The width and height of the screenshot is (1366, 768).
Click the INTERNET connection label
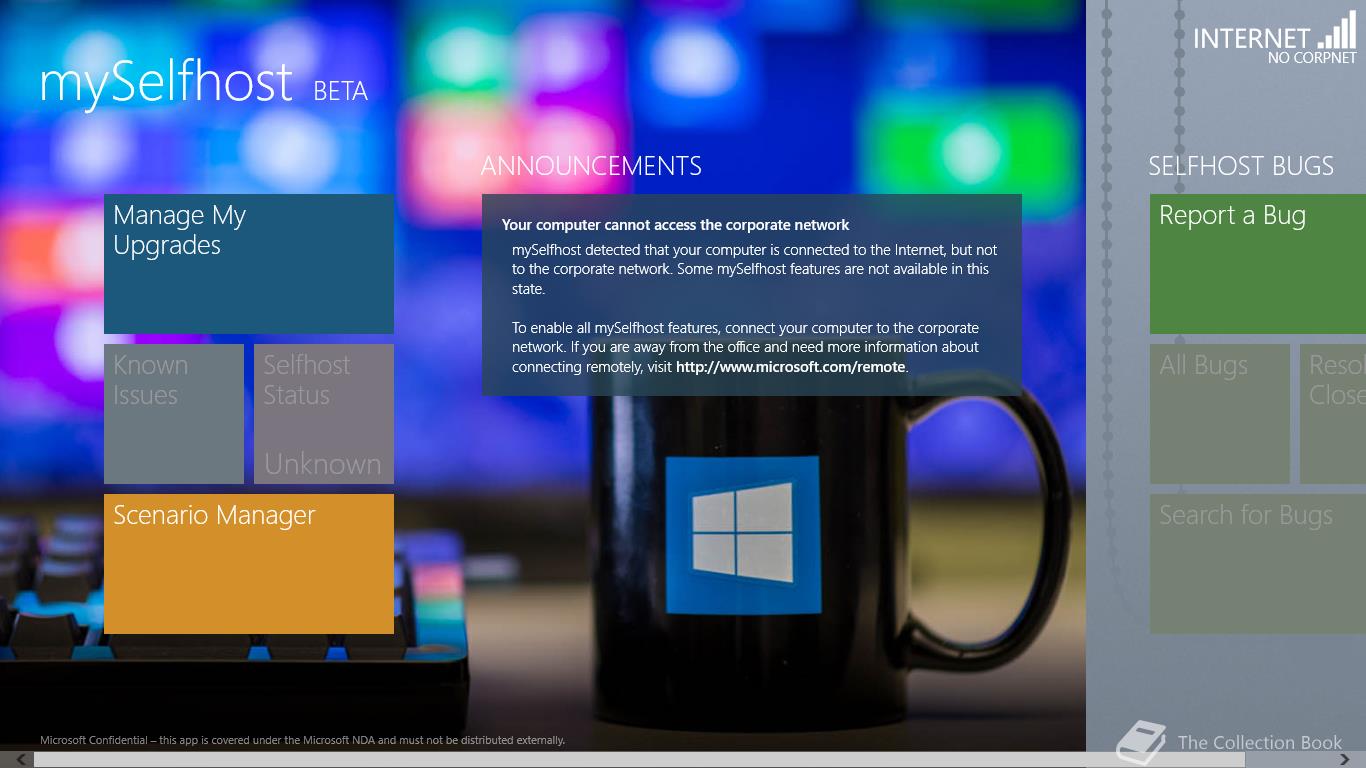pyautogui.click(x=1252, y=38)
